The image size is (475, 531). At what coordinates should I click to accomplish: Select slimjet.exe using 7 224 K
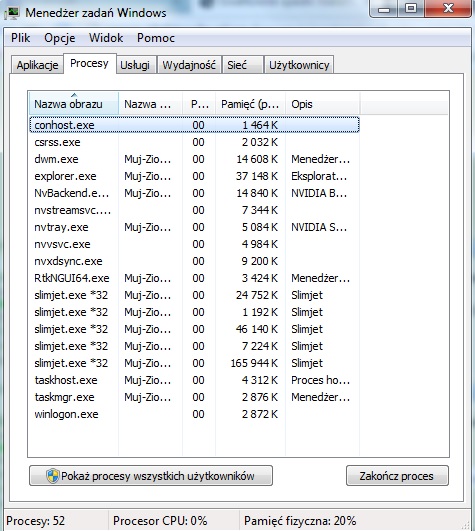194,346
